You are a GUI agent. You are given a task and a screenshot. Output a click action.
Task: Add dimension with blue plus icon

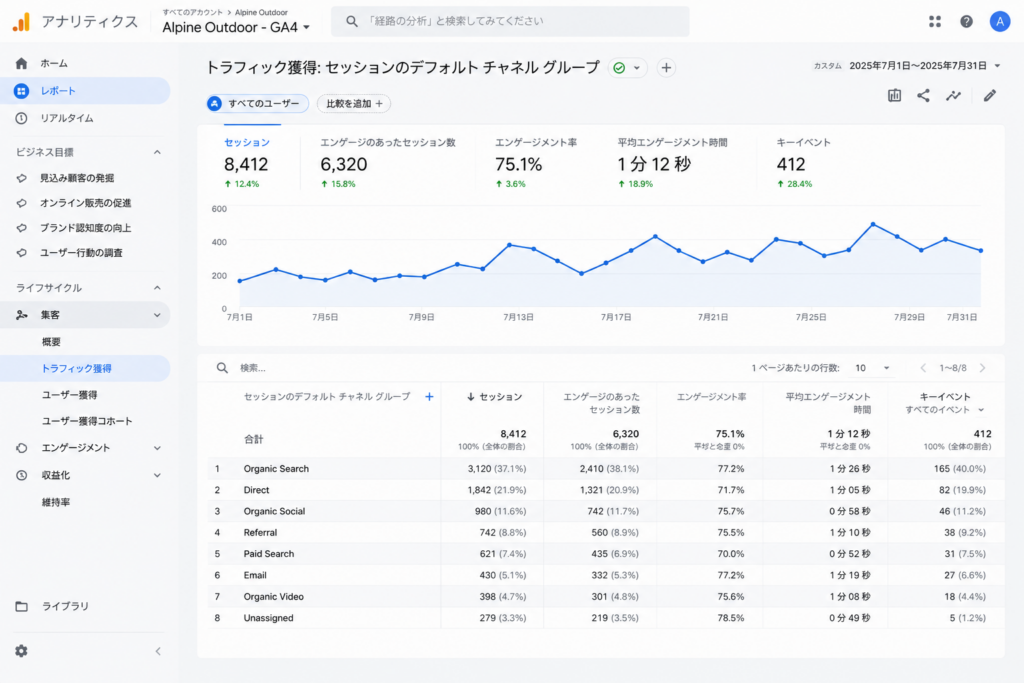pyautogui.click(x=429, y=396)
